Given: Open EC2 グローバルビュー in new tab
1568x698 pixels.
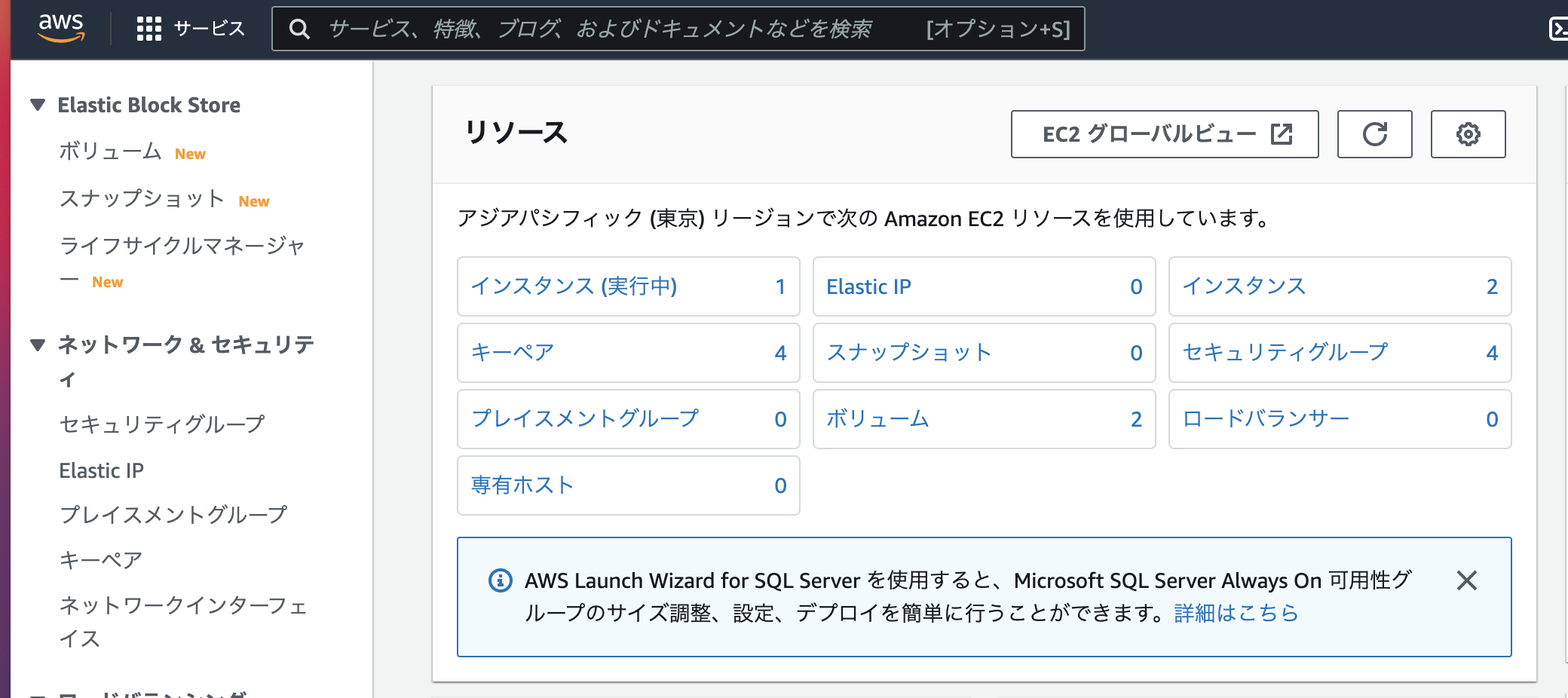Looking at the screenshot, I should (x=1164, y=134).
